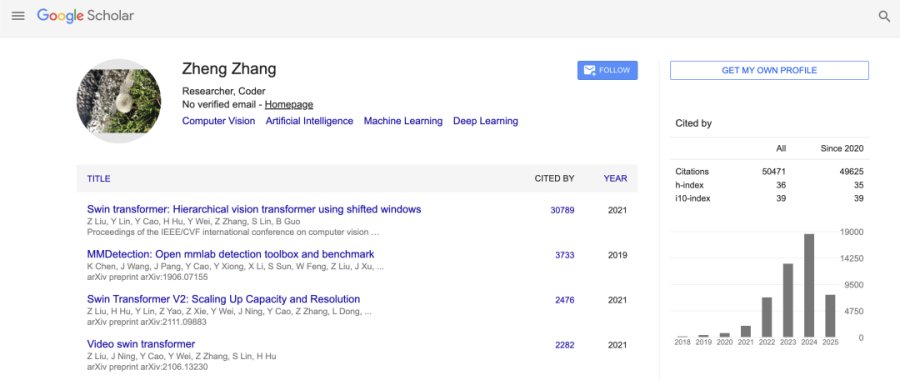View the 30789 citations list
This screenshot has height=380, width=900.
(x=562, y=211)
